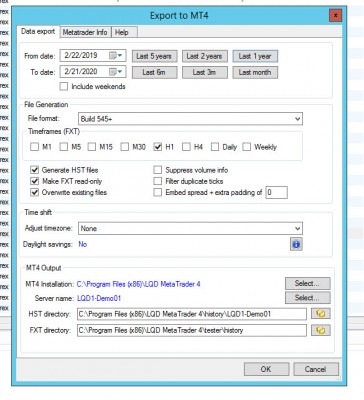
Task: Switch to the Metatrader Info tab
Action: pyautogui.click(x=85, y=32)
